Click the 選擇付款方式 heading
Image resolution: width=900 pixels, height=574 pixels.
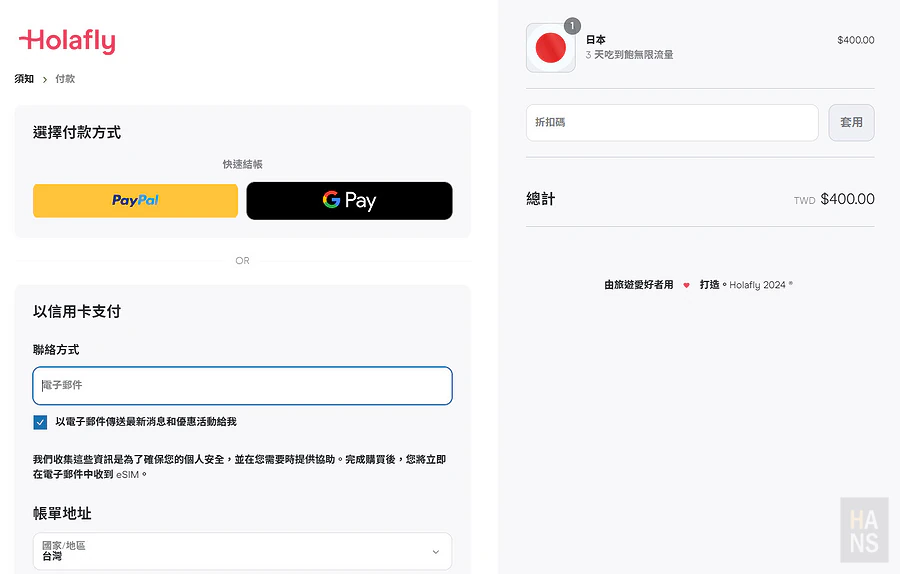pyautogui.click(x=77, y=133)
